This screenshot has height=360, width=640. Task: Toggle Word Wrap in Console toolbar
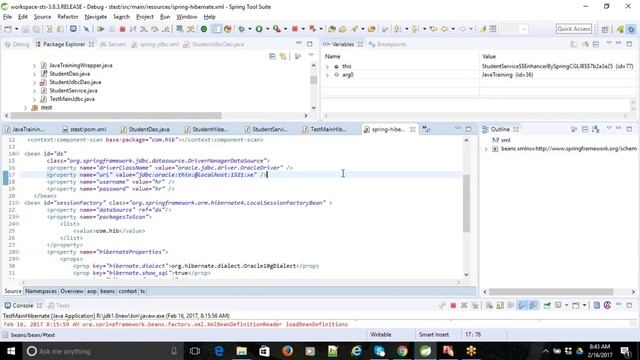pos(511,305)
